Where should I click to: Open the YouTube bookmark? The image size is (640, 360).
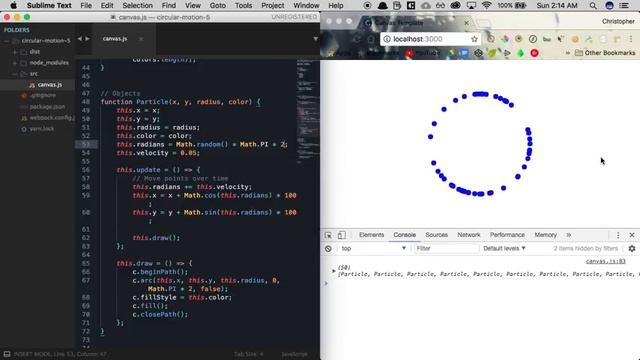[423, 53]
